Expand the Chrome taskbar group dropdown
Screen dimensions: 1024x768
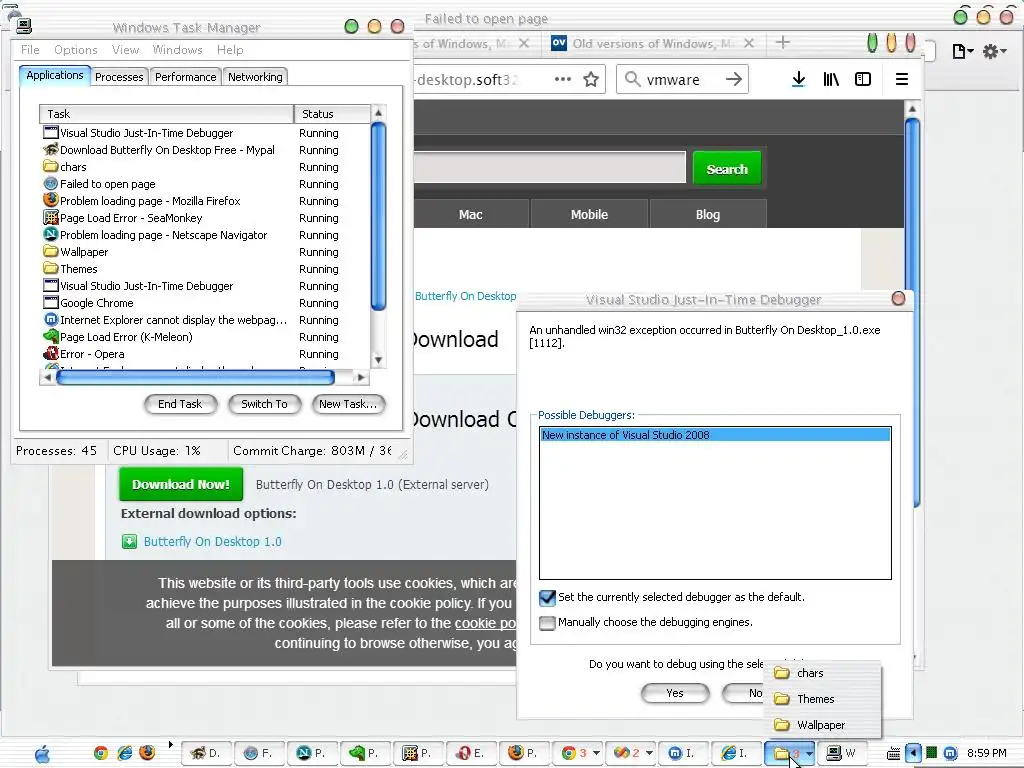click(x=596, y=753)
